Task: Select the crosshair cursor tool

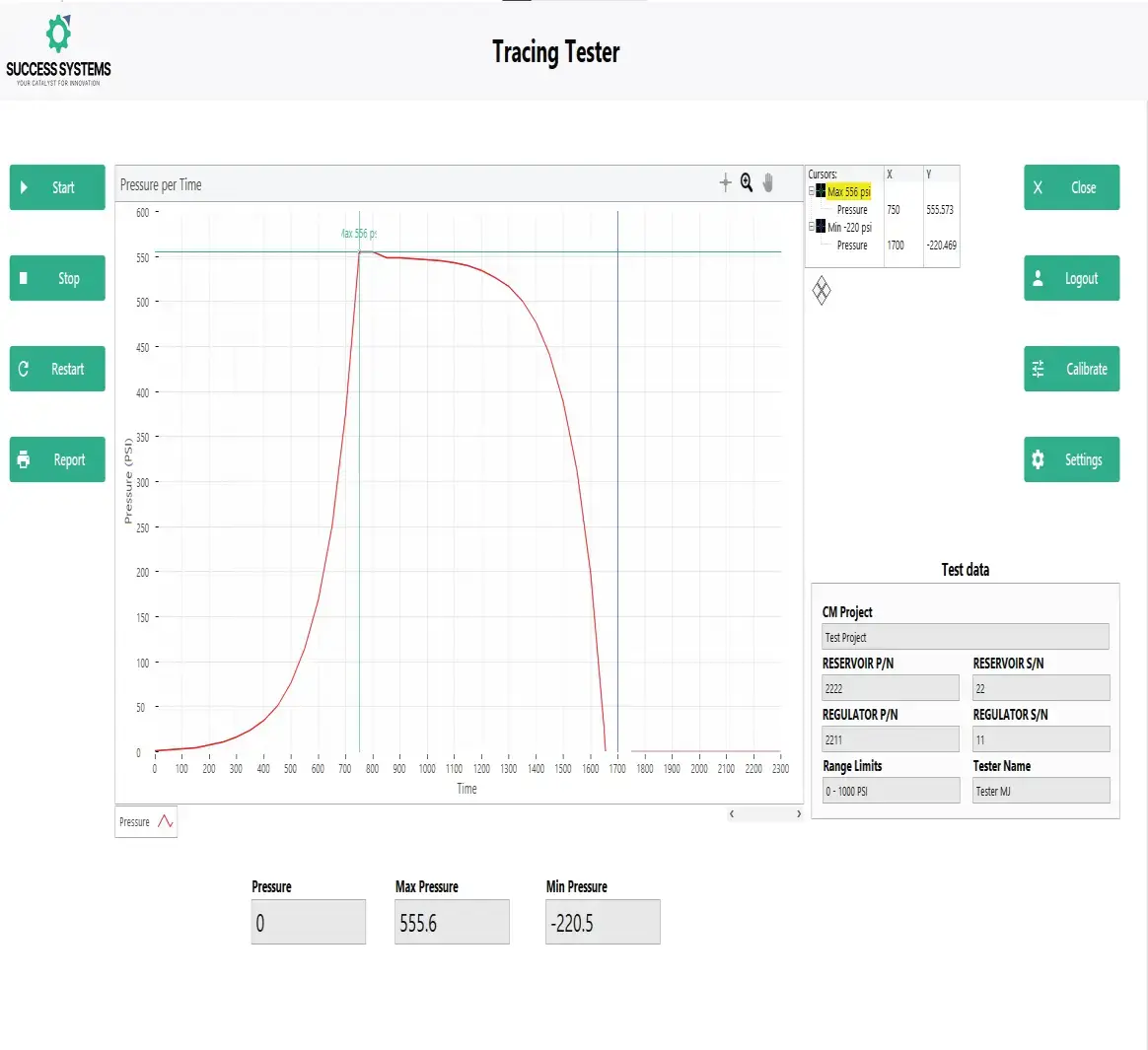Action: pos(725,182)
